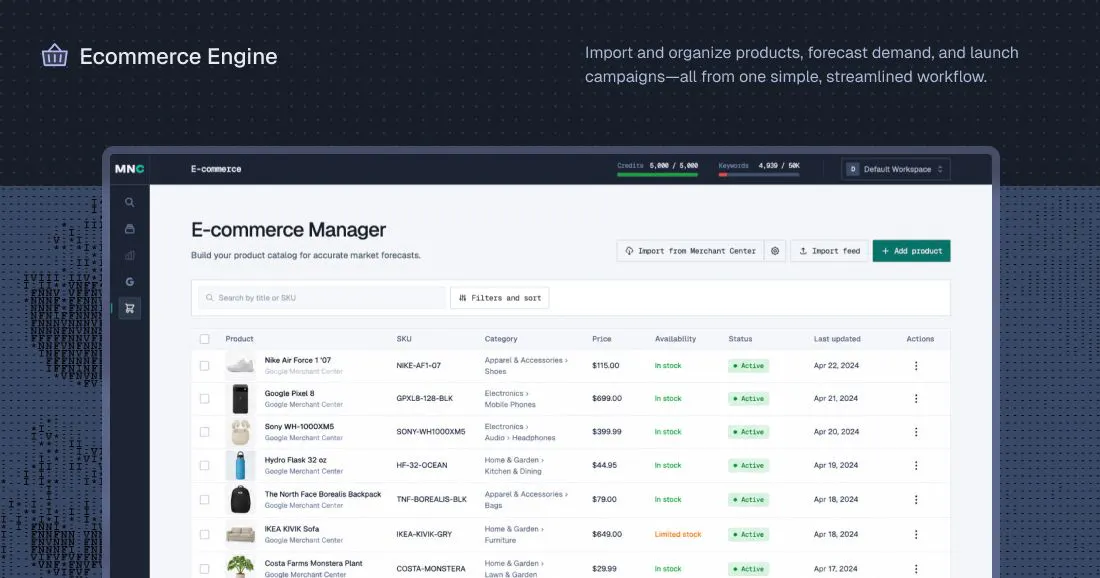Screen dimensions: 1100x578
Task: Click the Nike Air Force 1 product thumbnail
Action: [x=241, y=365]
